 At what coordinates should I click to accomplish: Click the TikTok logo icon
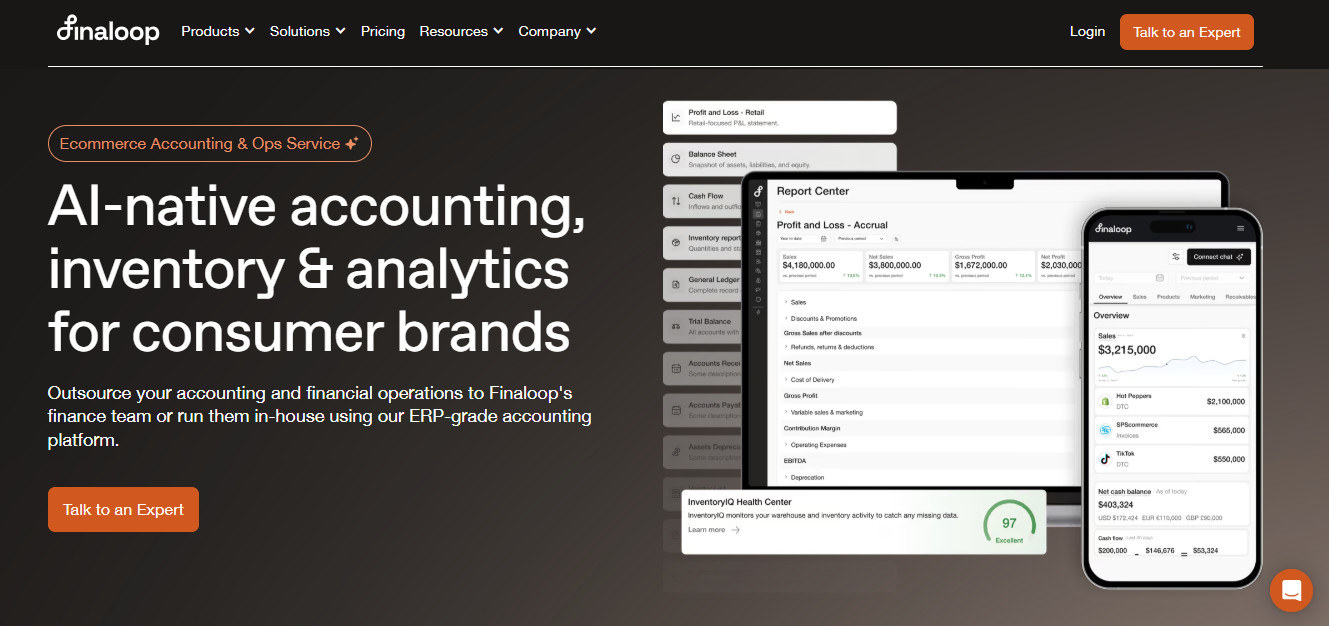pos(1105,459)
